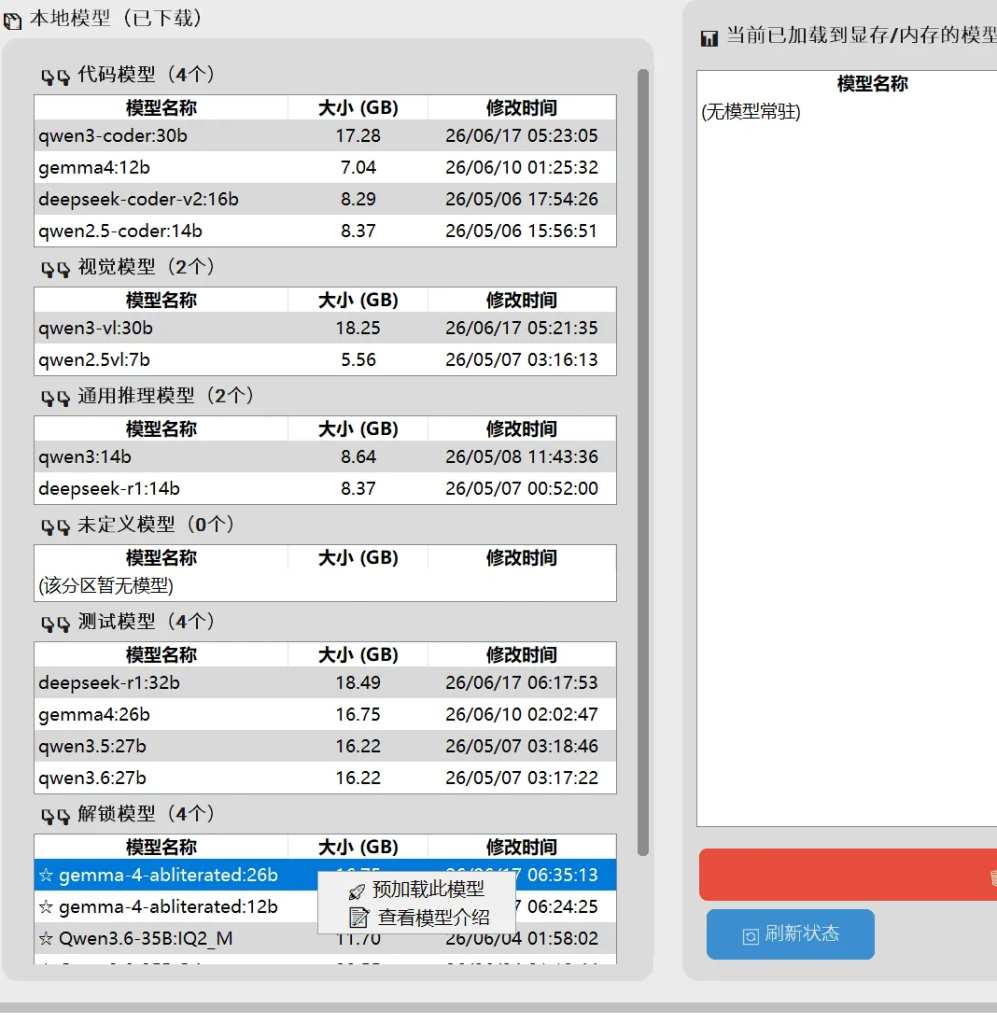Click 模型名称 header in code models table
This screenshot has height=1024, width=997.
point(161,108)
